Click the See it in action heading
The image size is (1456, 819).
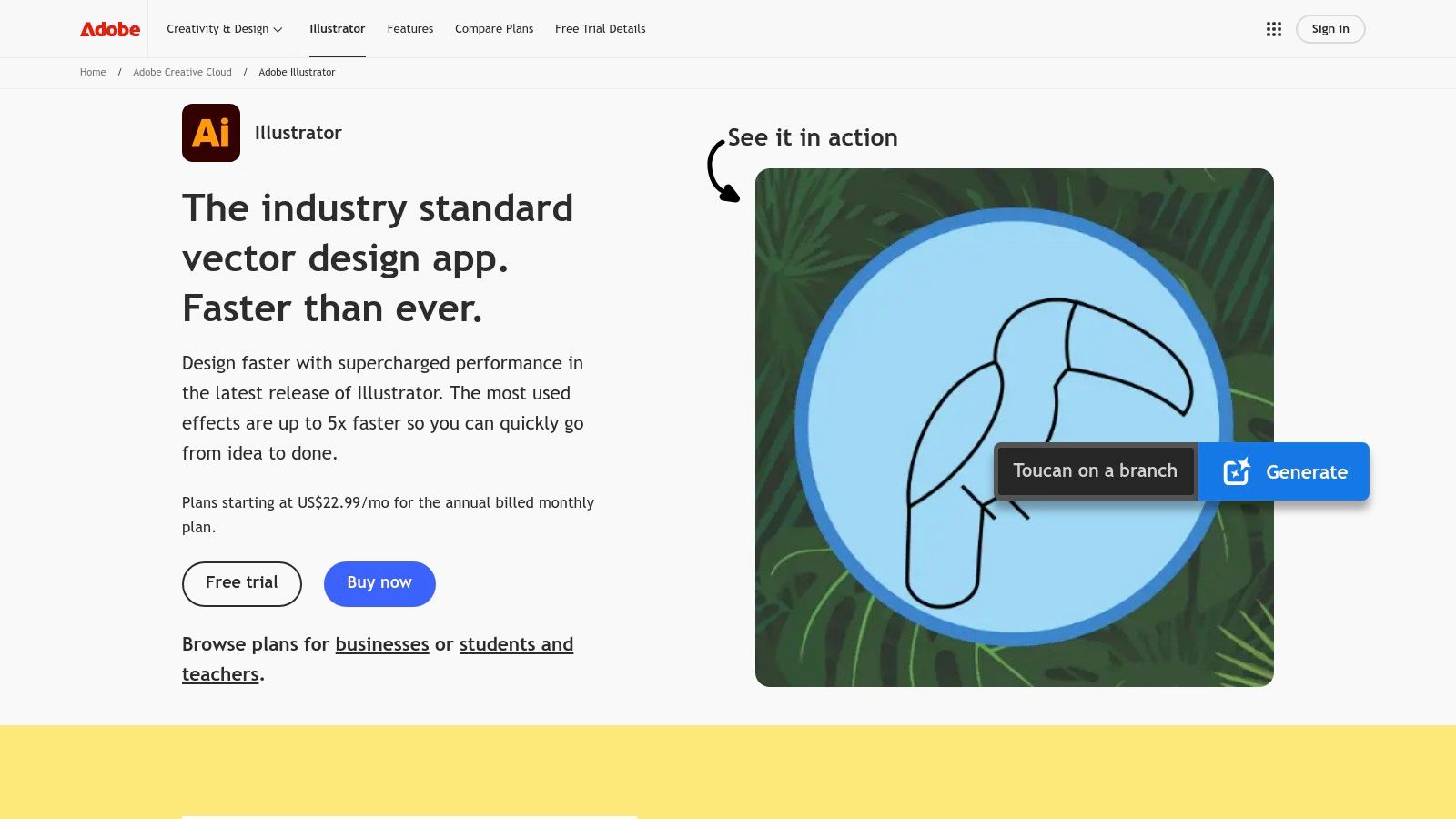coord(813,137)
